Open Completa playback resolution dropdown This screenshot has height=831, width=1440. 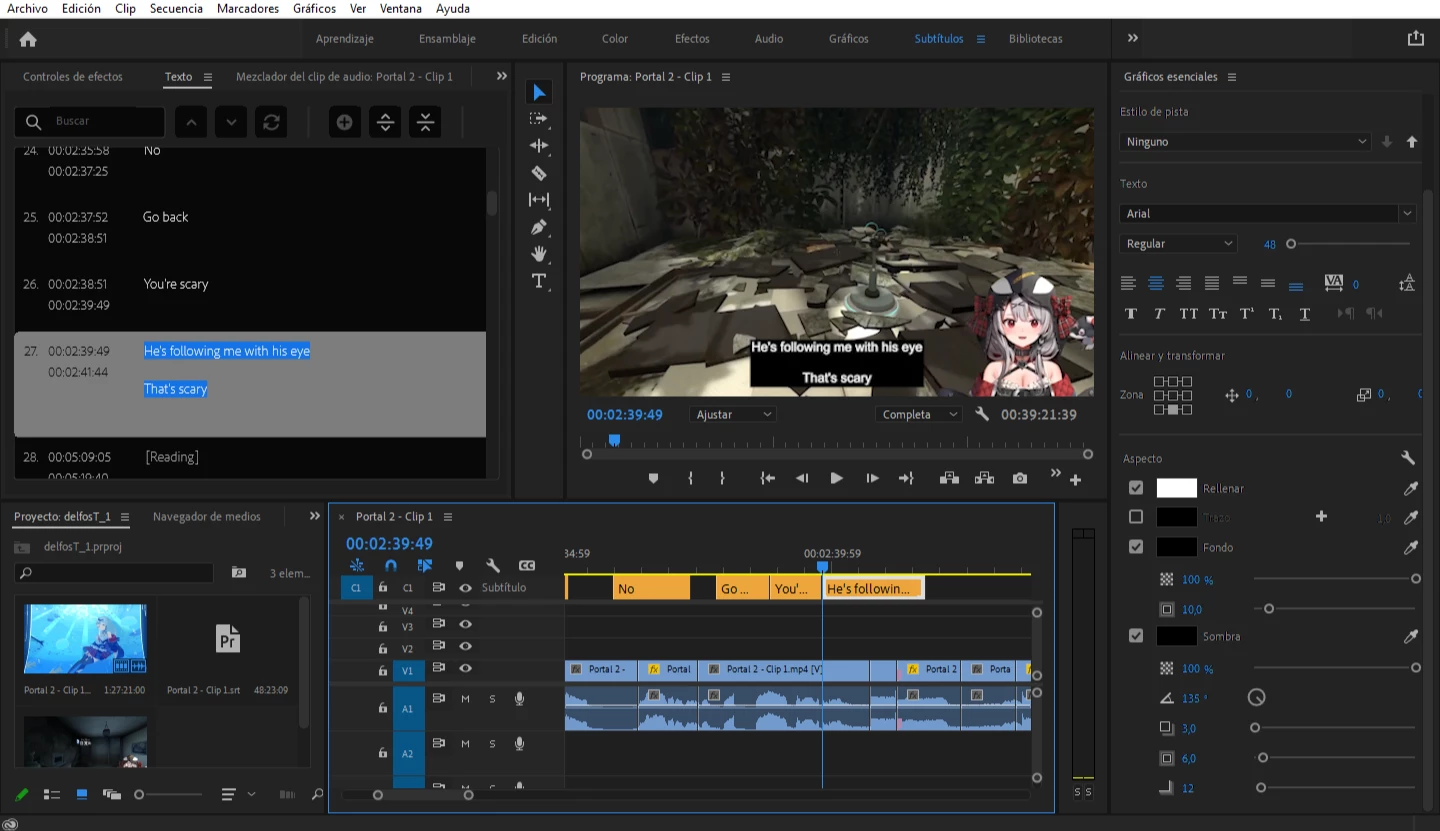919,414
